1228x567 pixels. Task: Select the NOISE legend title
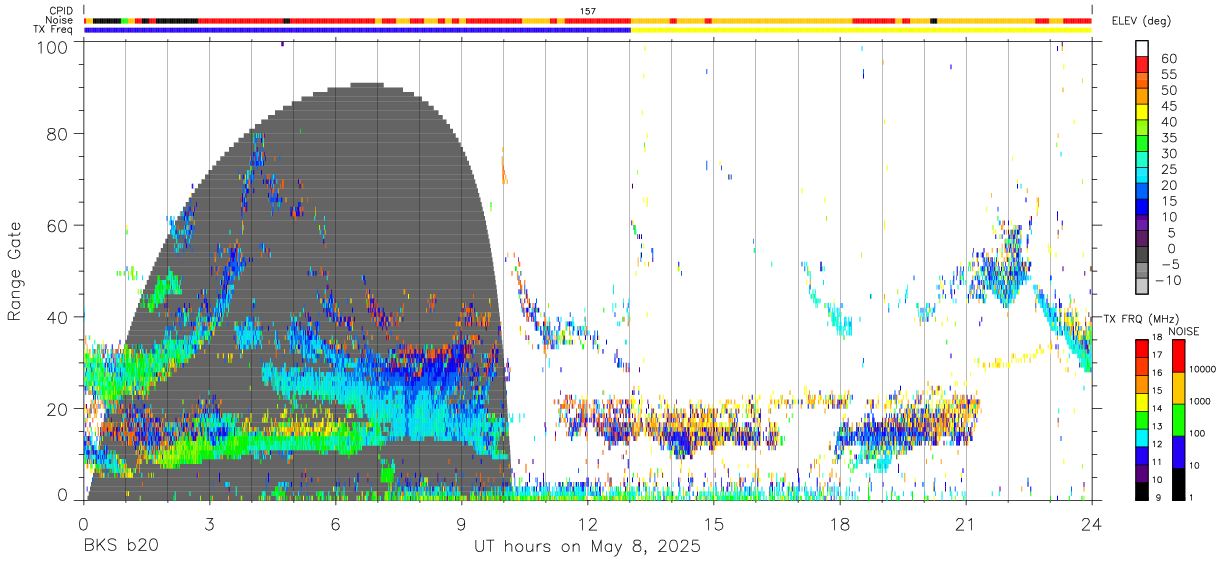(1184, 331)
